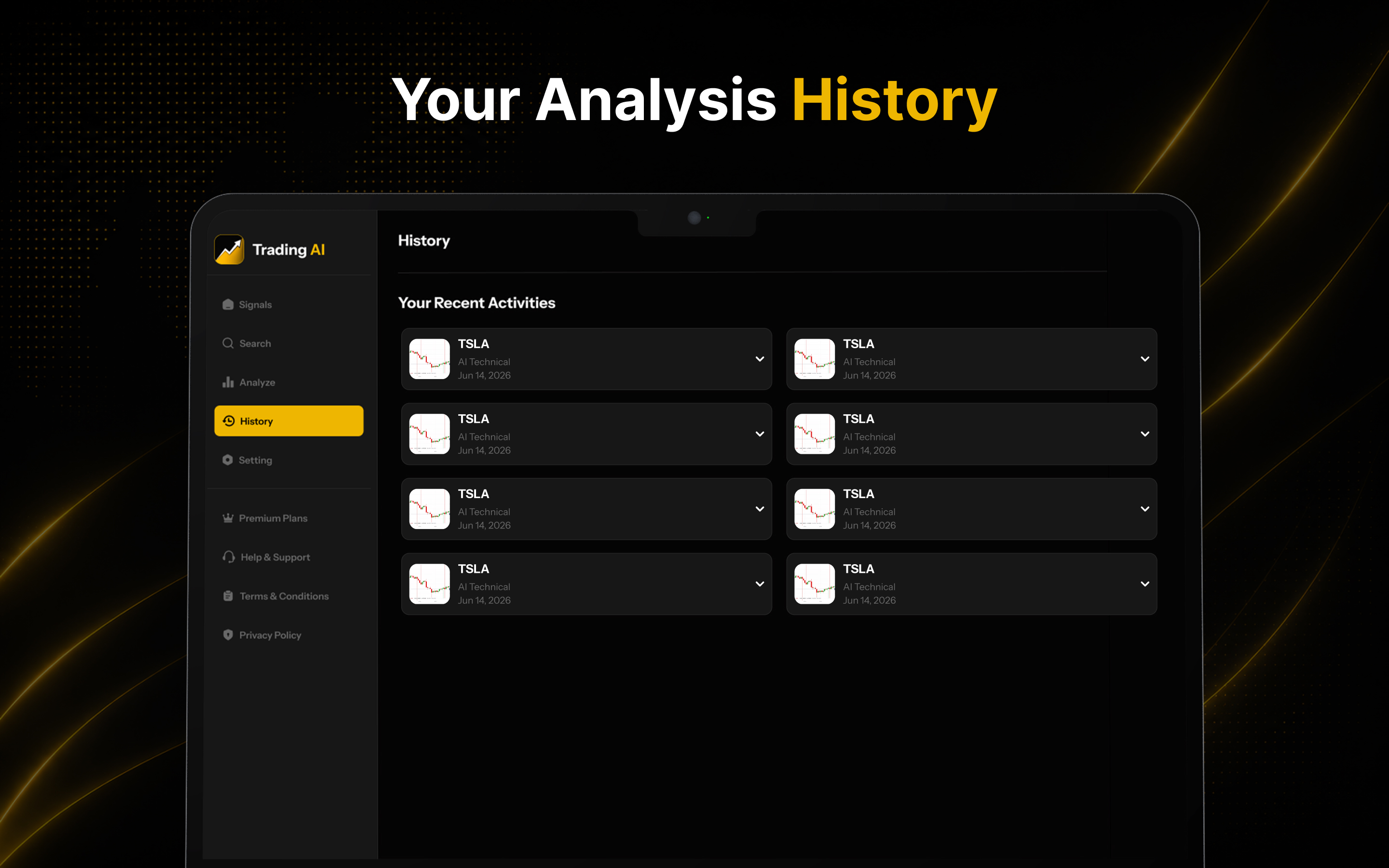Click the Signals icon in sidebar
Screen dimensions: 1389x868
point(228,304)
